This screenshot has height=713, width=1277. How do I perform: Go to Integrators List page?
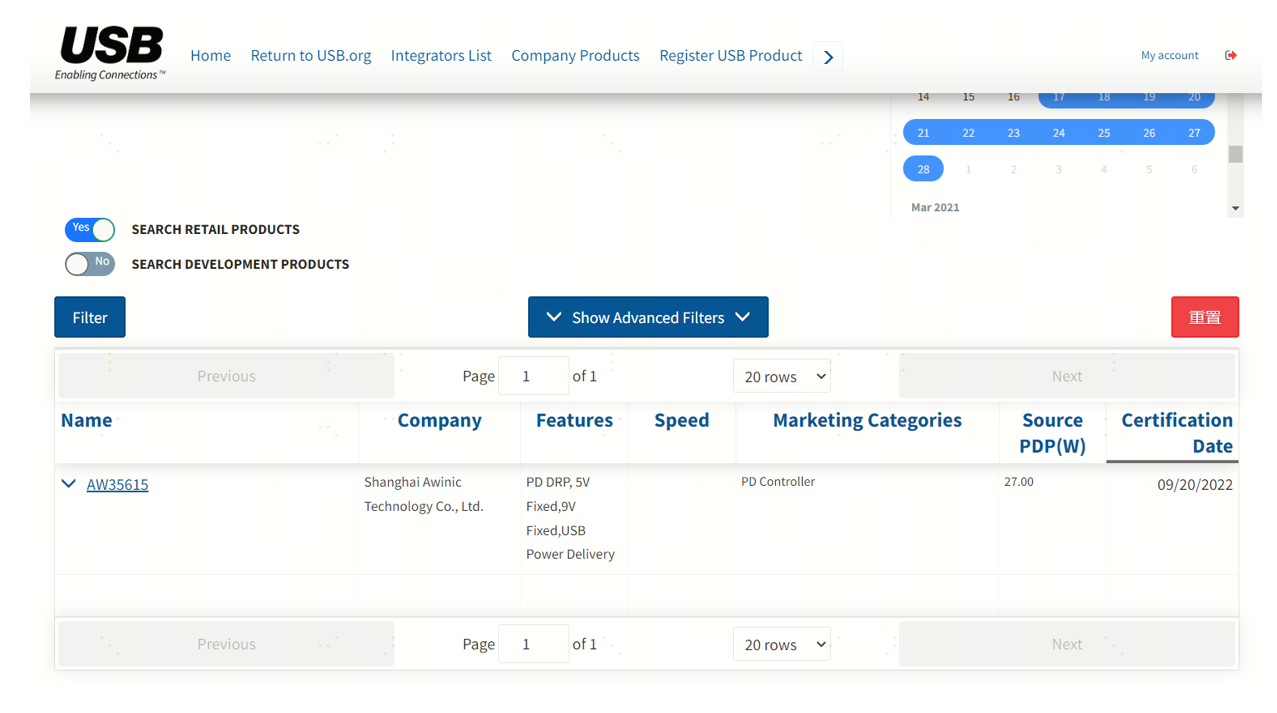[441, 56]
